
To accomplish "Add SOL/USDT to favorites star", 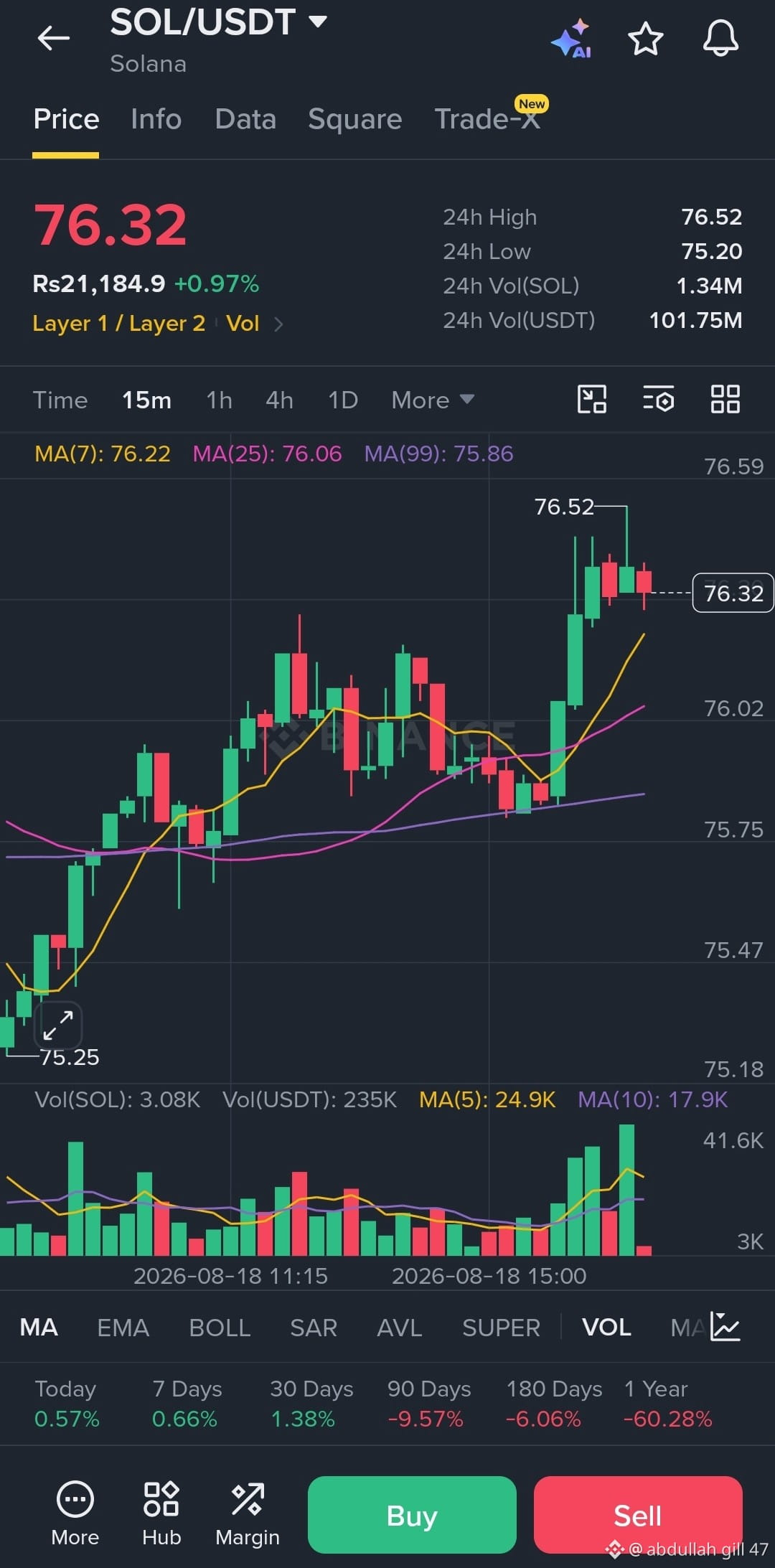I will 645,39.
